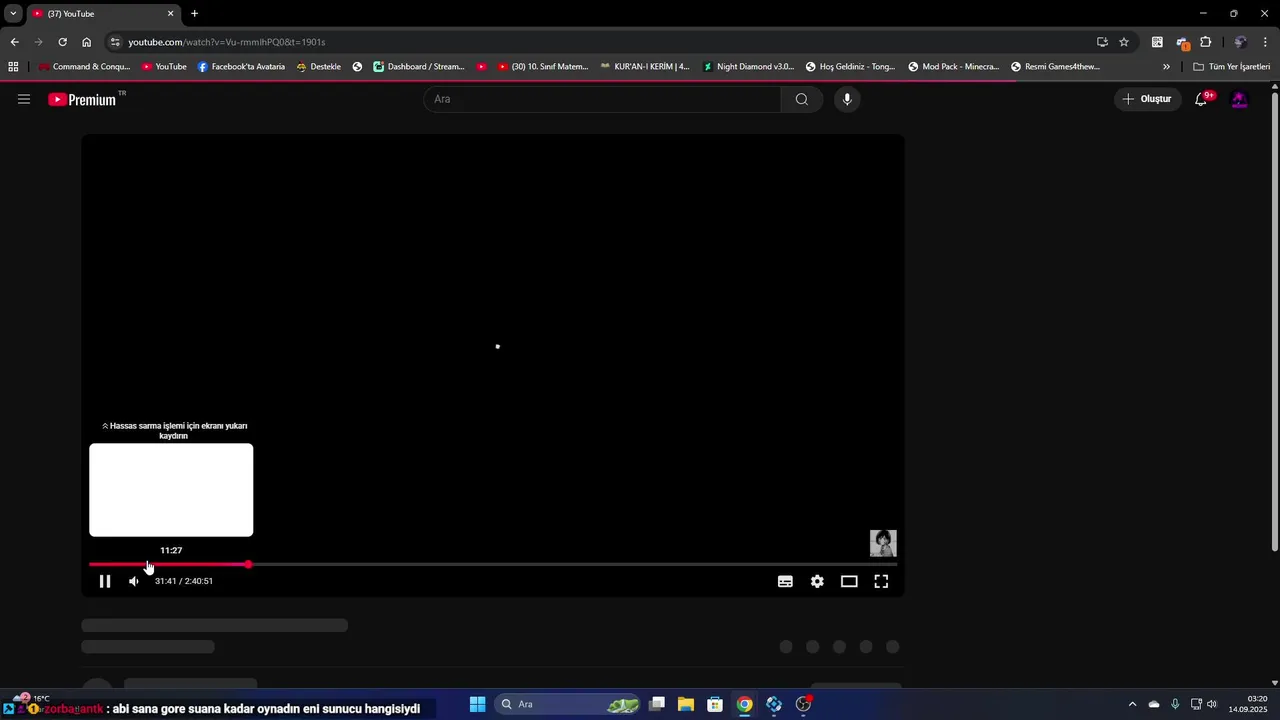
Task: Open the Chrome profile avatar
Action: (x=1240, y=42)
